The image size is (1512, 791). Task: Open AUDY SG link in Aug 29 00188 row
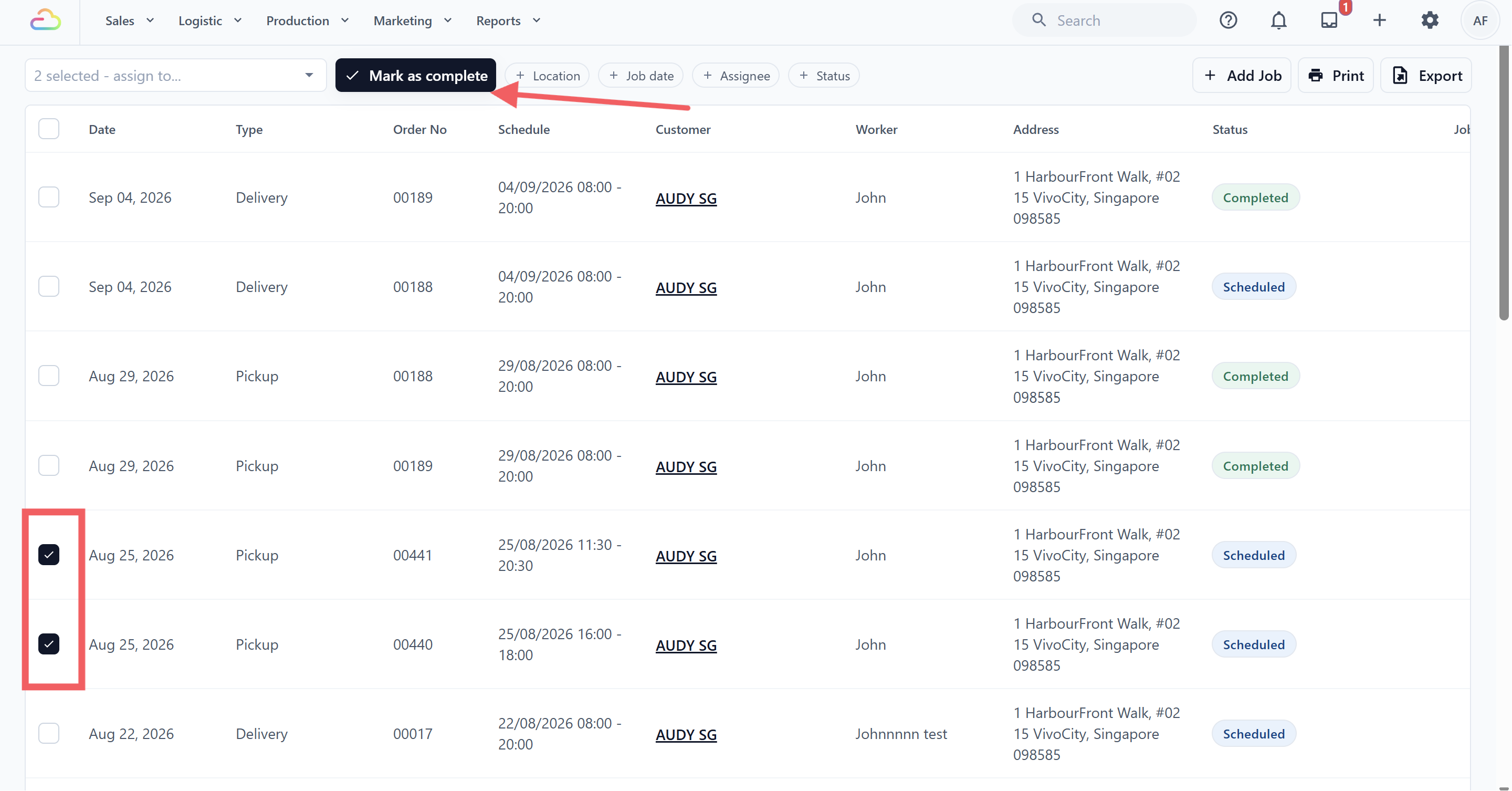click(686, 377)
